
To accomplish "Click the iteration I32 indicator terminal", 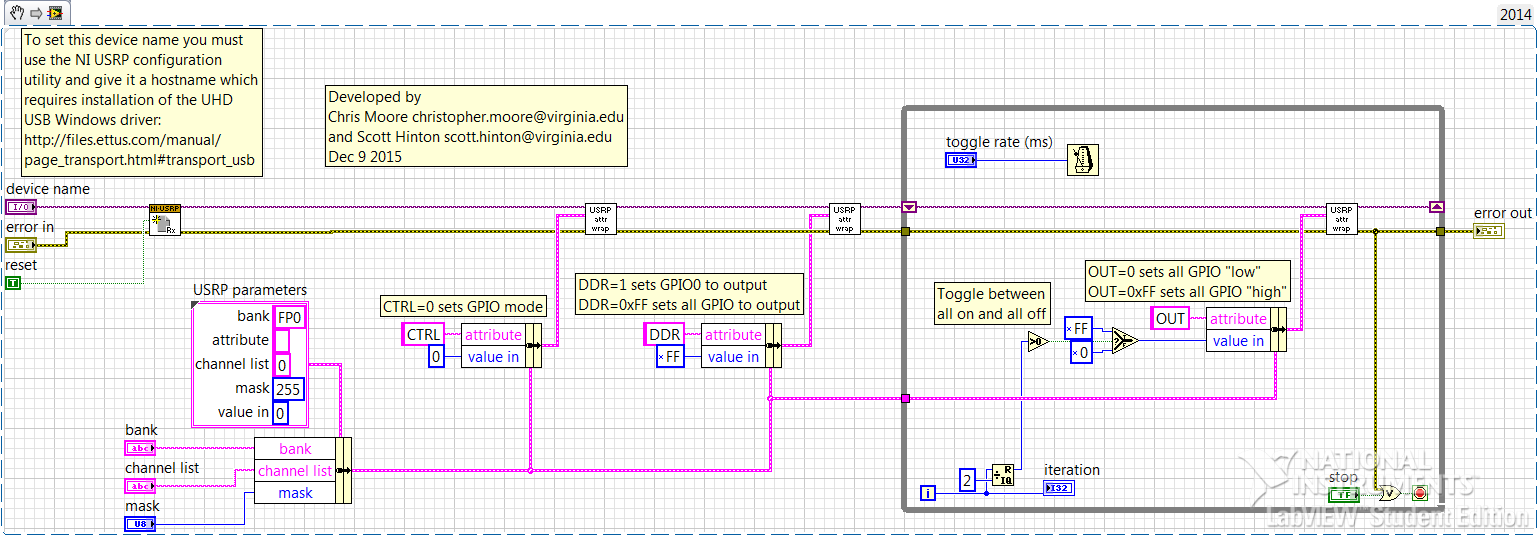I will pyautogui.click(x=1059, y=488).
